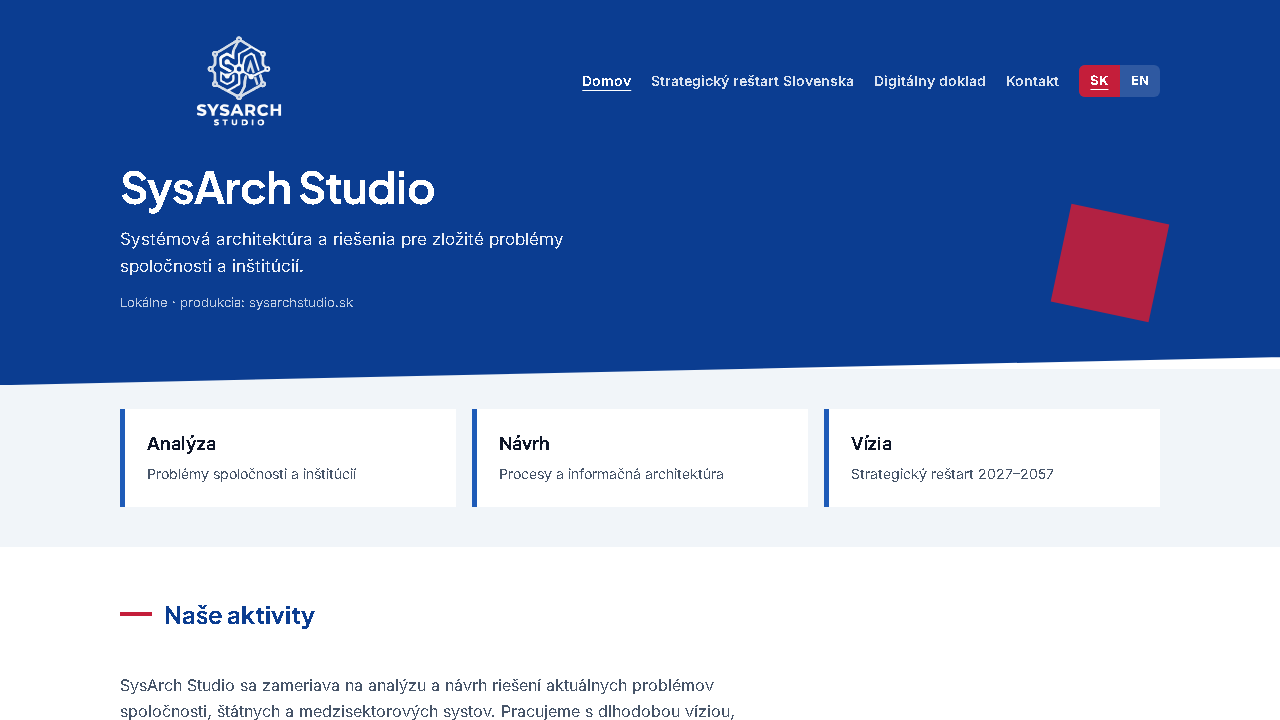1280x720 pixels.
Task: Click paragraph starting 'SysArch Studio sa zameriava'
Action: [x=430, y=698]
